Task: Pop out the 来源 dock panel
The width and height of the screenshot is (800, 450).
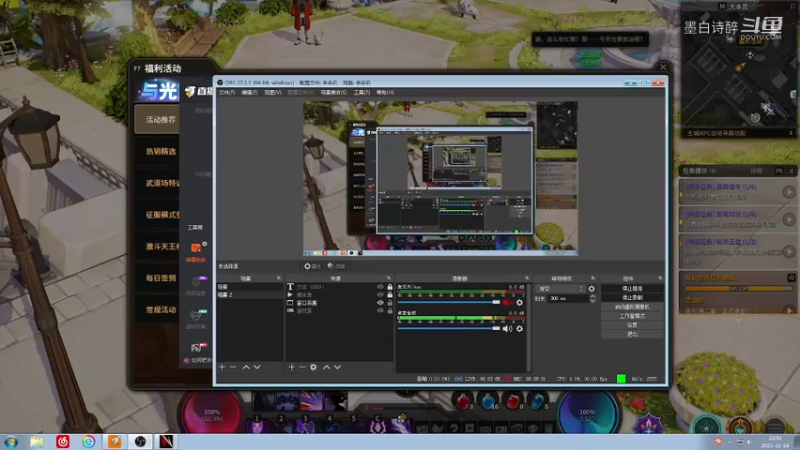Action: click(x=389, y=278)
